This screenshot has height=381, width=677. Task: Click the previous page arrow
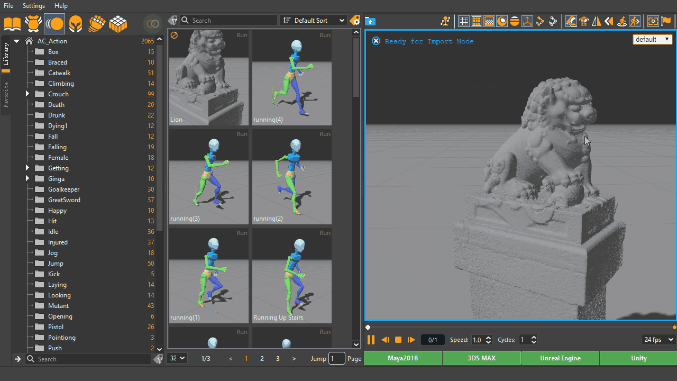click(x=231, y=359)
